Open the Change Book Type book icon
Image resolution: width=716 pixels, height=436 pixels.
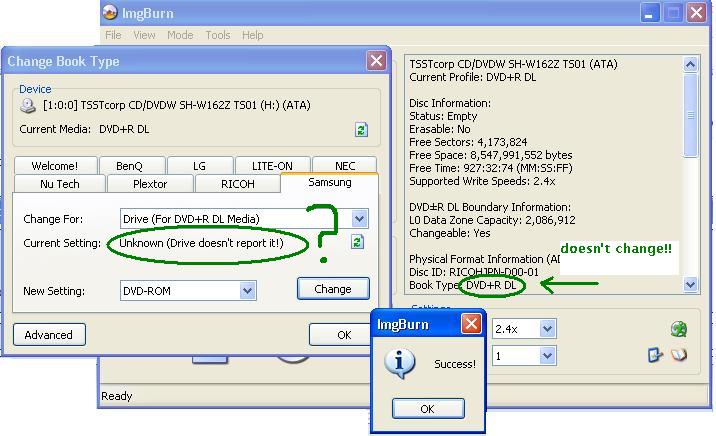coord(679,355)
